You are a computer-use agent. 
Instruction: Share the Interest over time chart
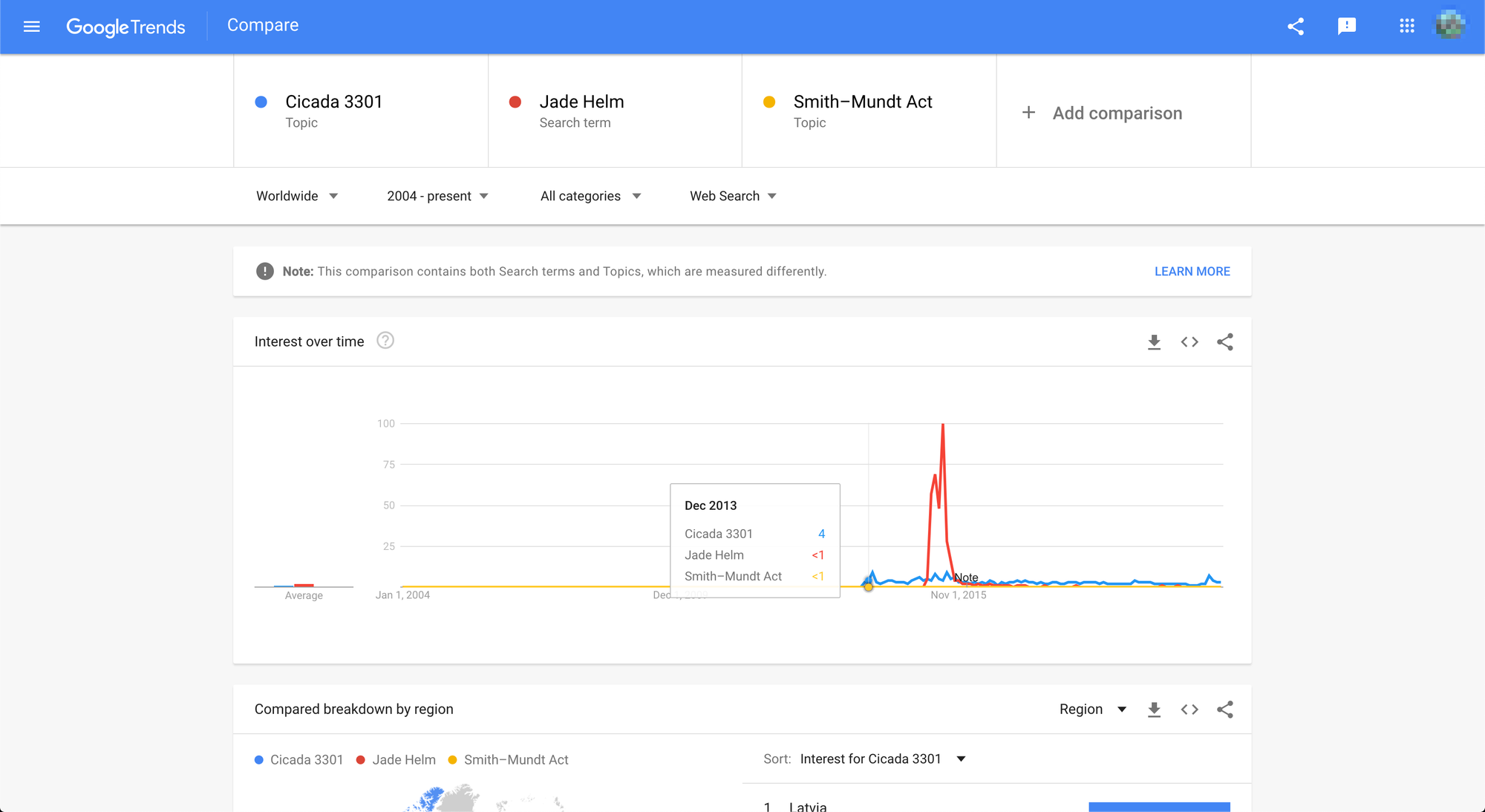pos(1225,342)
